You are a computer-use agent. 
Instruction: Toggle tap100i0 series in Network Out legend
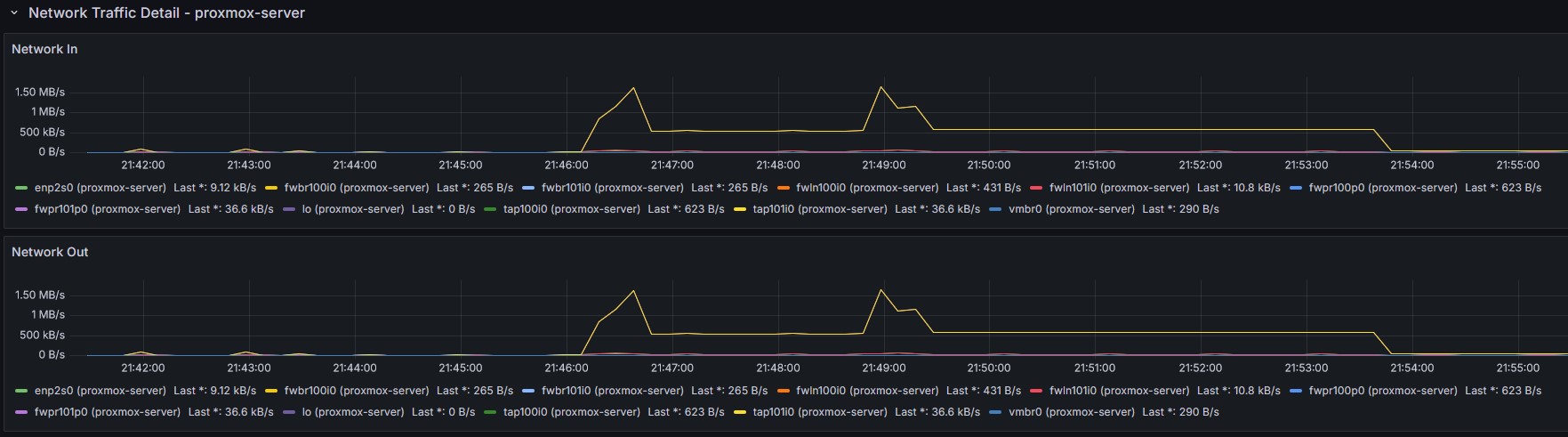[572, 412]
